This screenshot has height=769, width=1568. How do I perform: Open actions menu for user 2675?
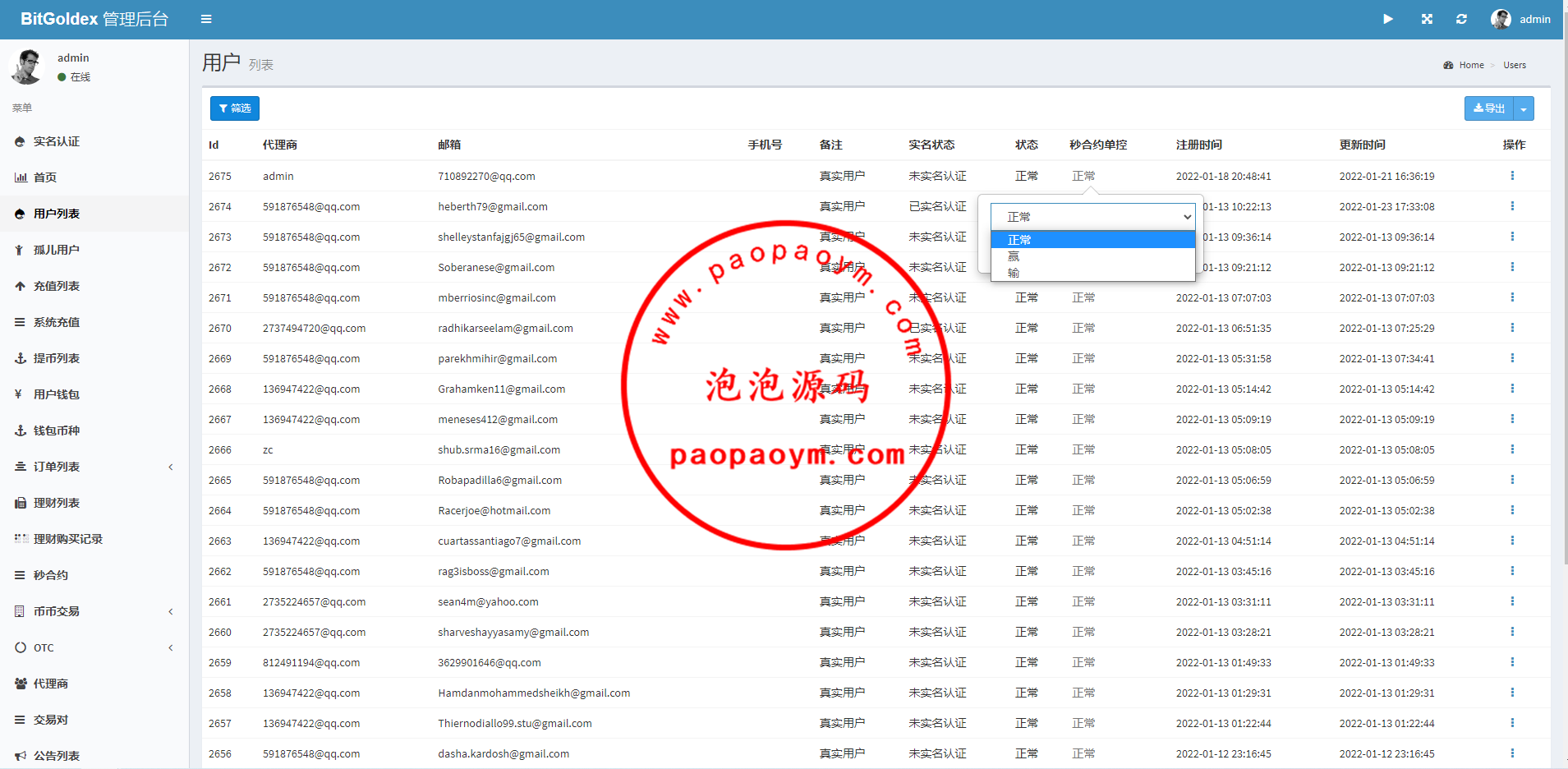tap(1511, 176)
